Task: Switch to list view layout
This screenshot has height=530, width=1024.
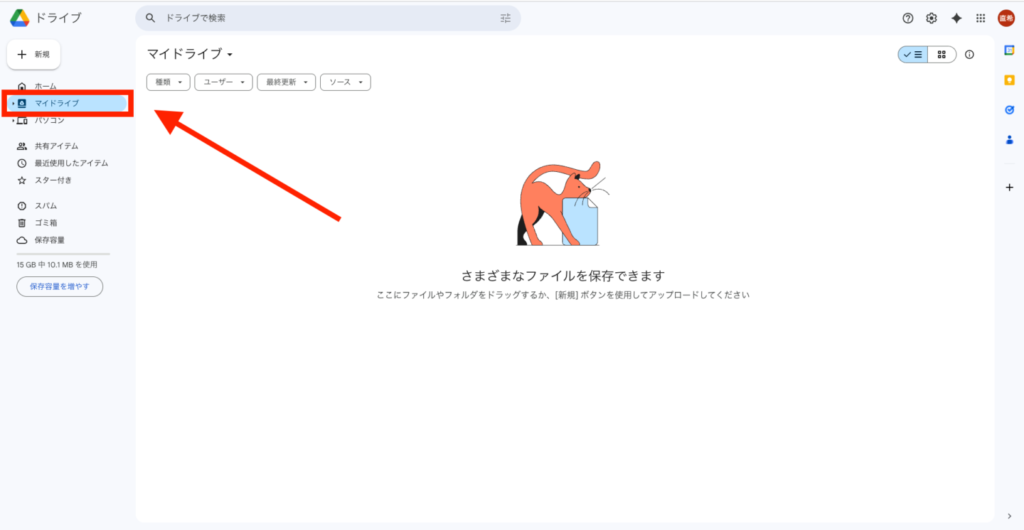Action: [912, 55]
